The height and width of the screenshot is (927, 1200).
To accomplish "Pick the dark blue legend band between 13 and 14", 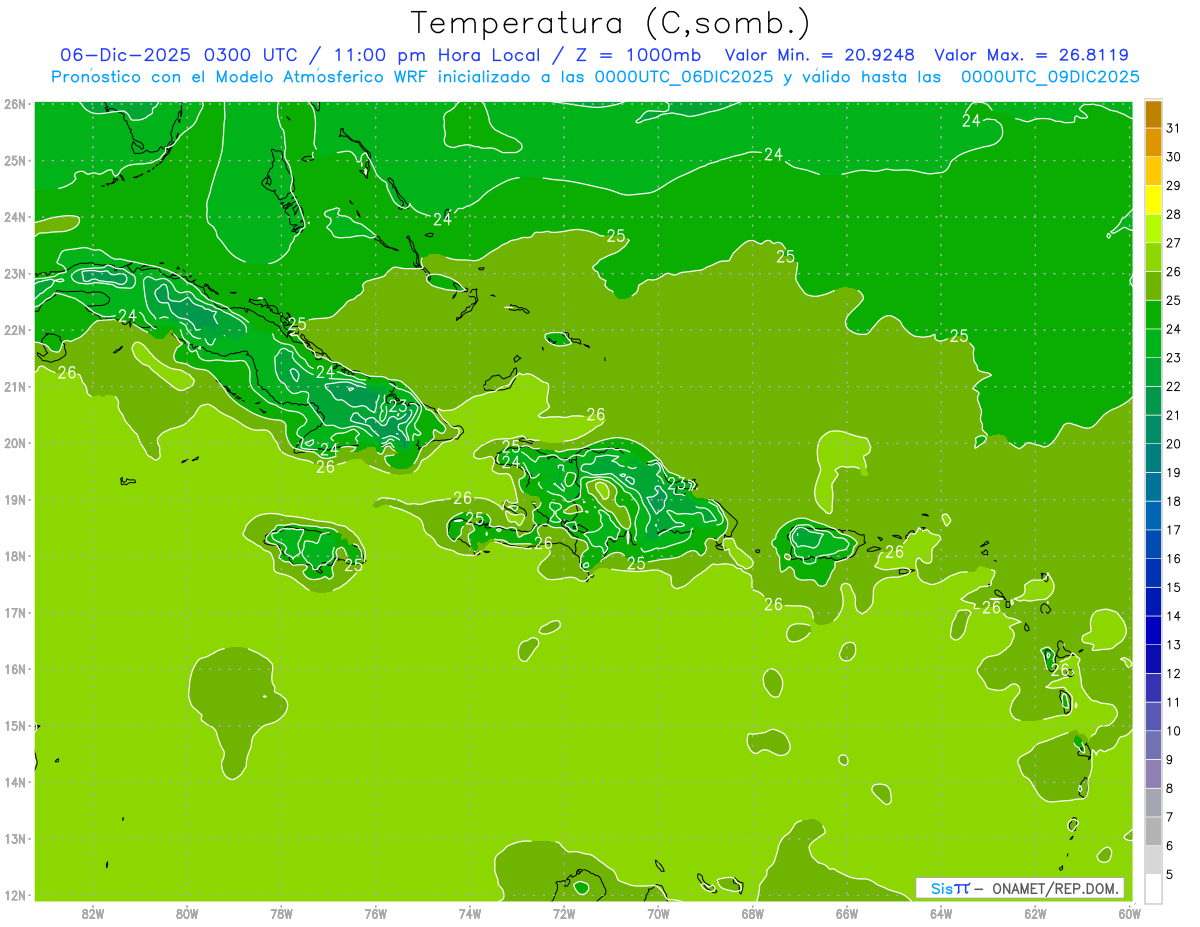I will point(1153,629).
